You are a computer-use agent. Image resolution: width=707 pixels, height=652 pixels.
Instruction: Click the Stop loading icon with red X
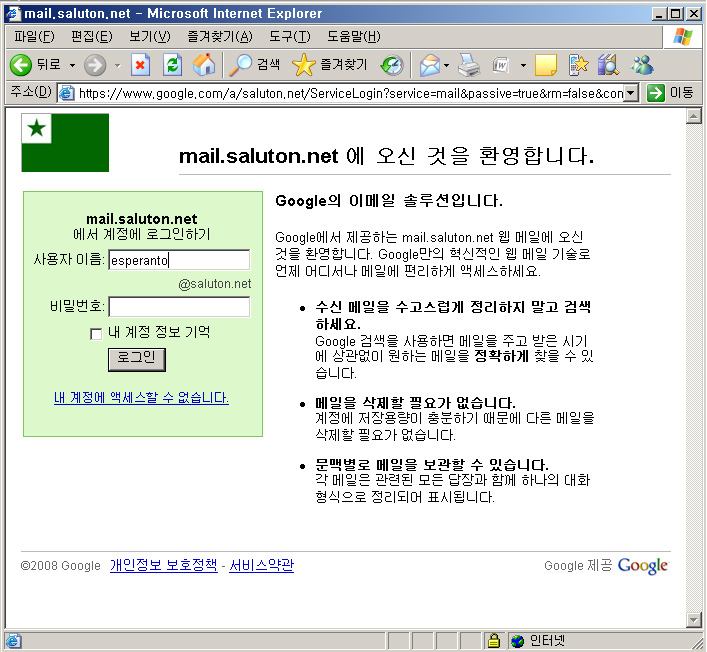coord(140,65)
